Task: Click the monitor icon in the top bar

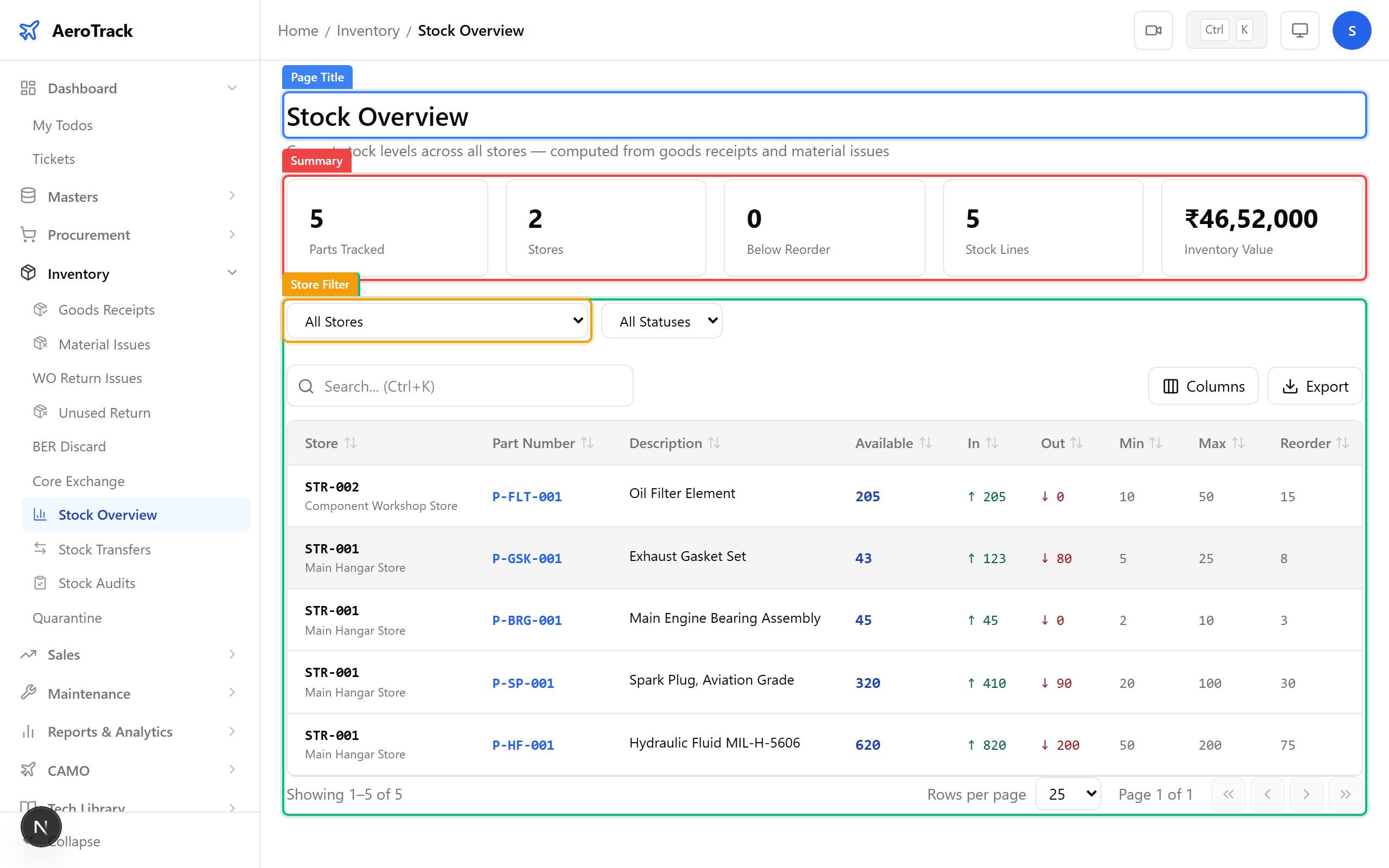Action: [1299, 30]
